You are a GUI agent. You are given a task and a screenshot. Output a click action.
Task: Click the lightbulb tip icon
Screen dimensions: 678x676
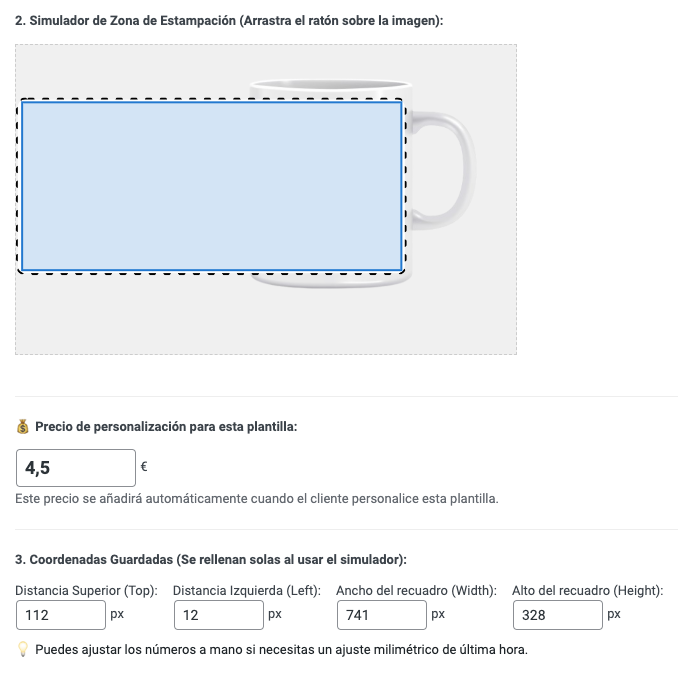(x=22, y=650)
